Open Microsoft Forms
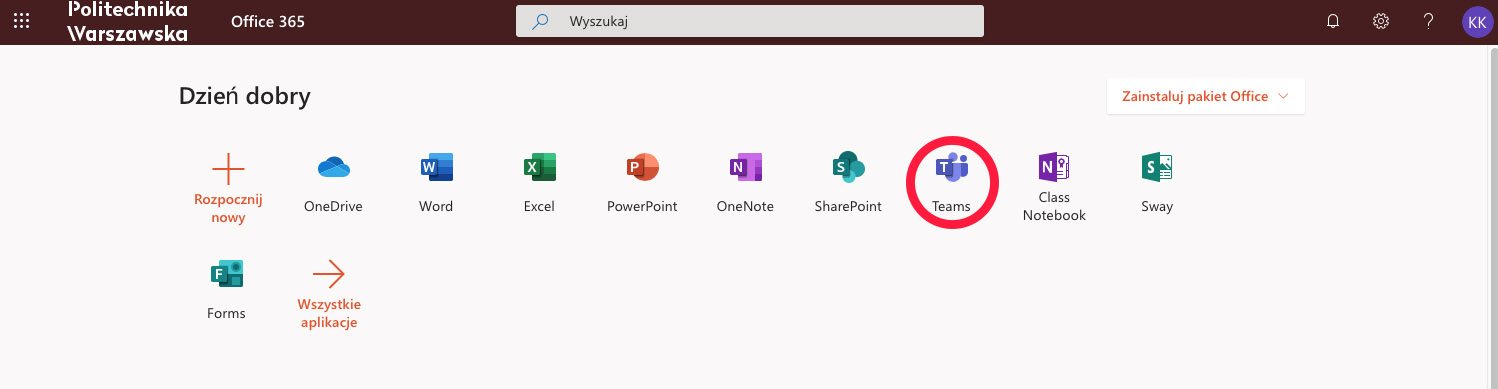1498x389 pixels. tap(227, 289)
